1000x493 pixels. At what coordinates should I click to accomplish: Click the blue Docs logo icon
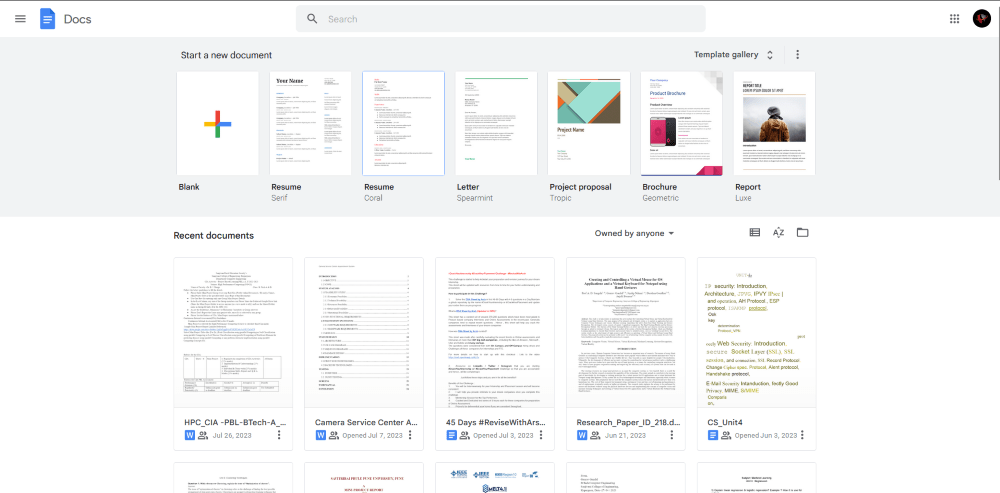(x=48, y=18)
